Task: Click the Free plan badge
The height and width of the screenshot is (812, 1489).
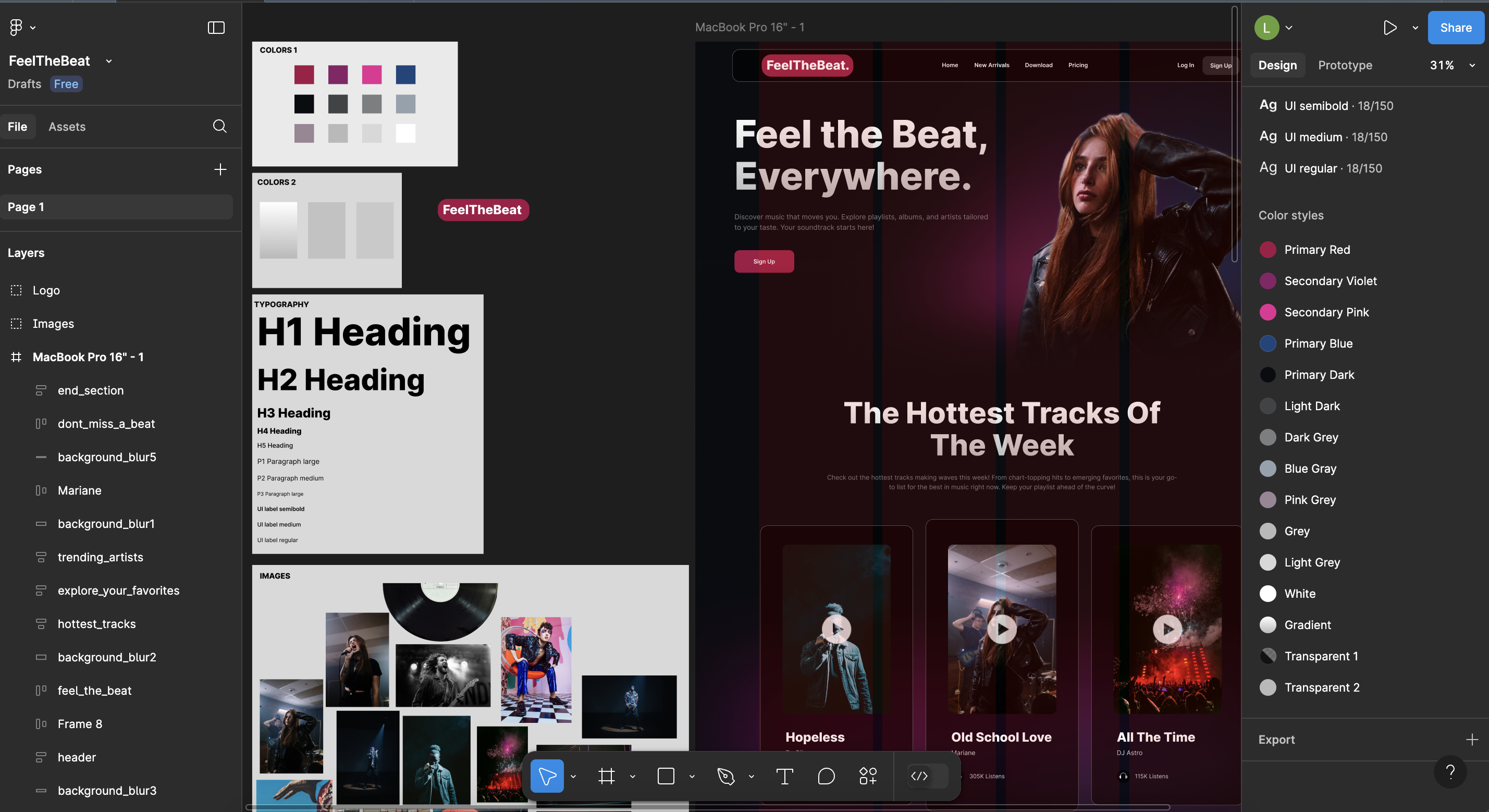Action: [x=66, y=84]
